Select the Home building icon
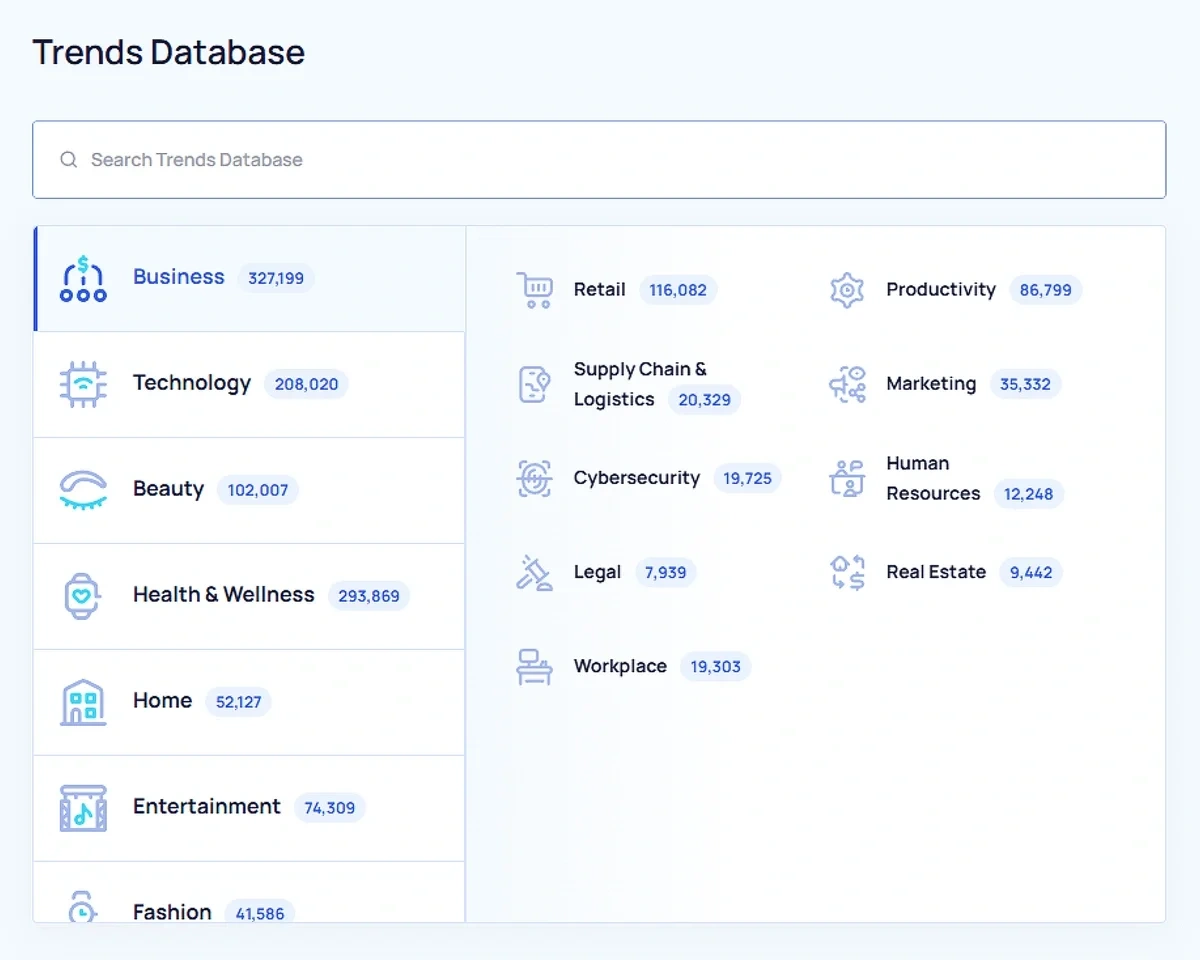 pos(82,701)
